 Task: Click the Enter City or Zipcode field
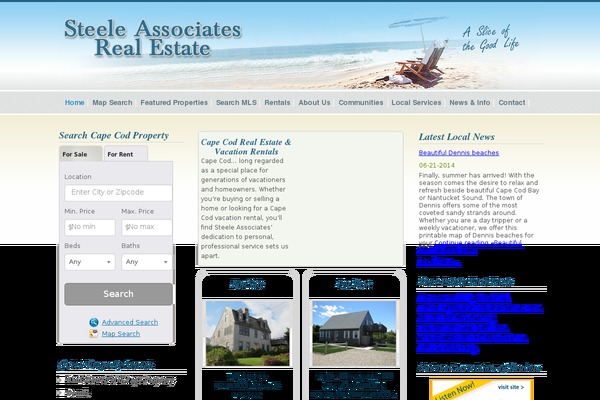click(x=118, y=193)
